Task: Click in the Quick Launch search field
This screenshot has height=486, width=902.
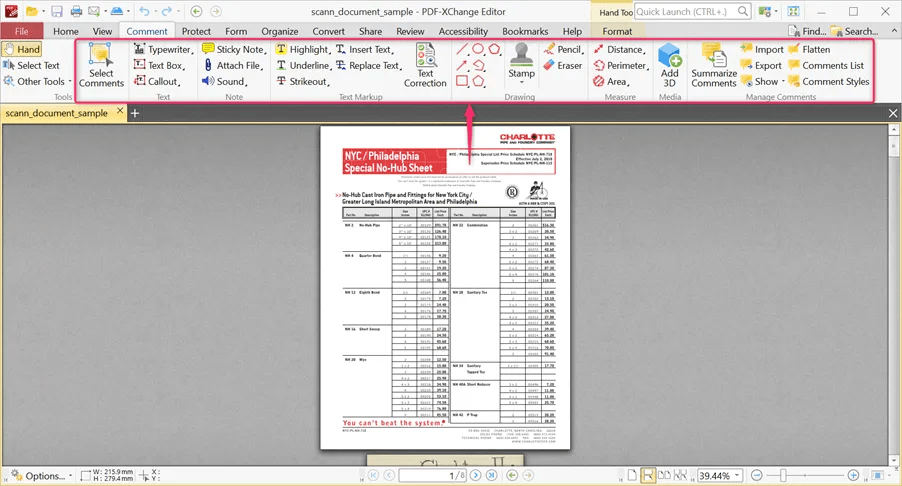Action: click(693, 12)
